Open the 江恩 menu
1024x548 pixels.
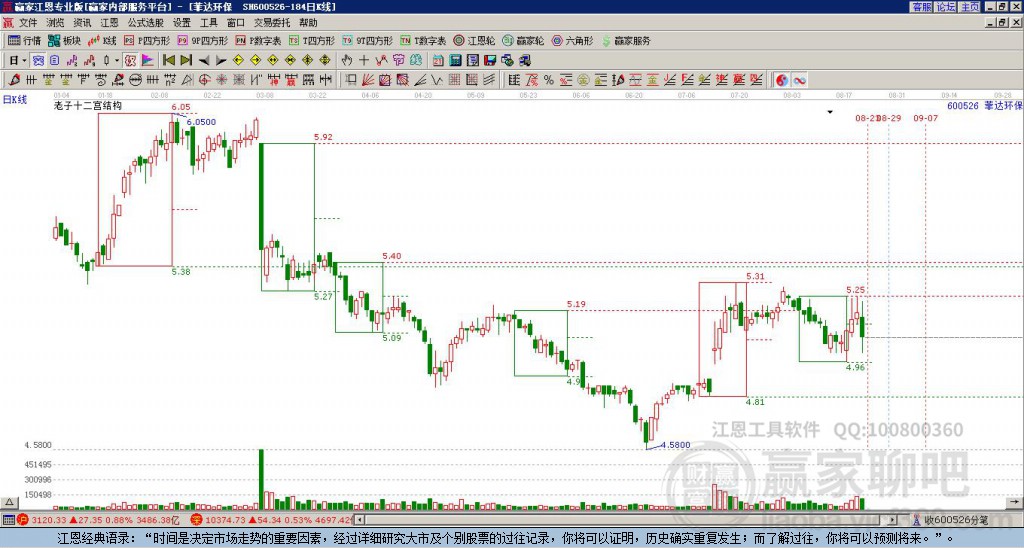pos(109,23)
